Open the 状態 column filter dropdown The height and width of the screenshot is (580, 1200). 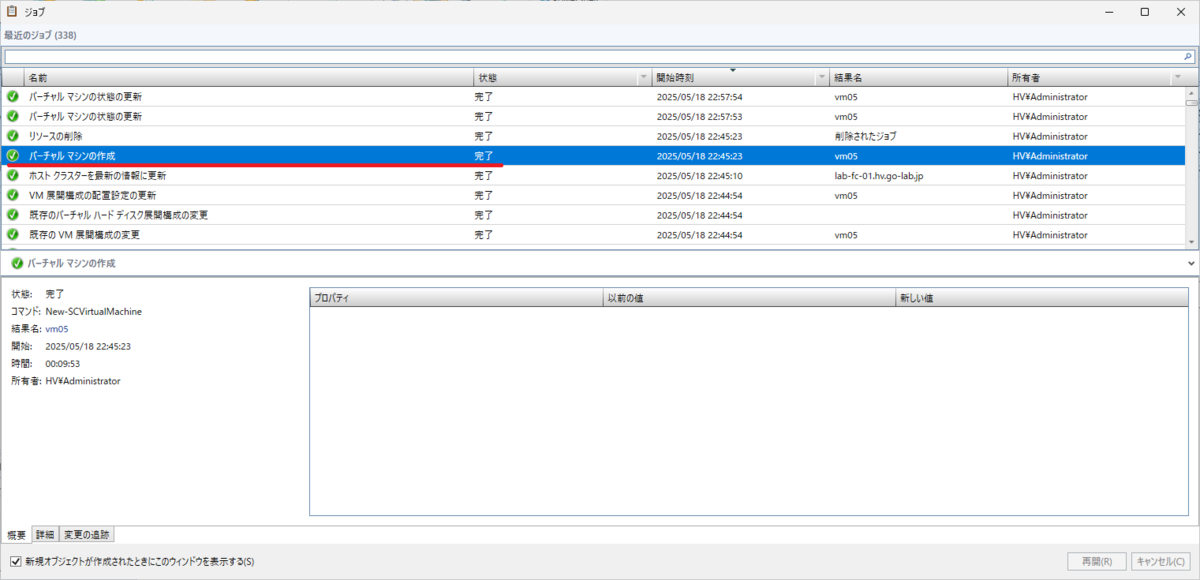pyautogui.click(x=642, y=77)
